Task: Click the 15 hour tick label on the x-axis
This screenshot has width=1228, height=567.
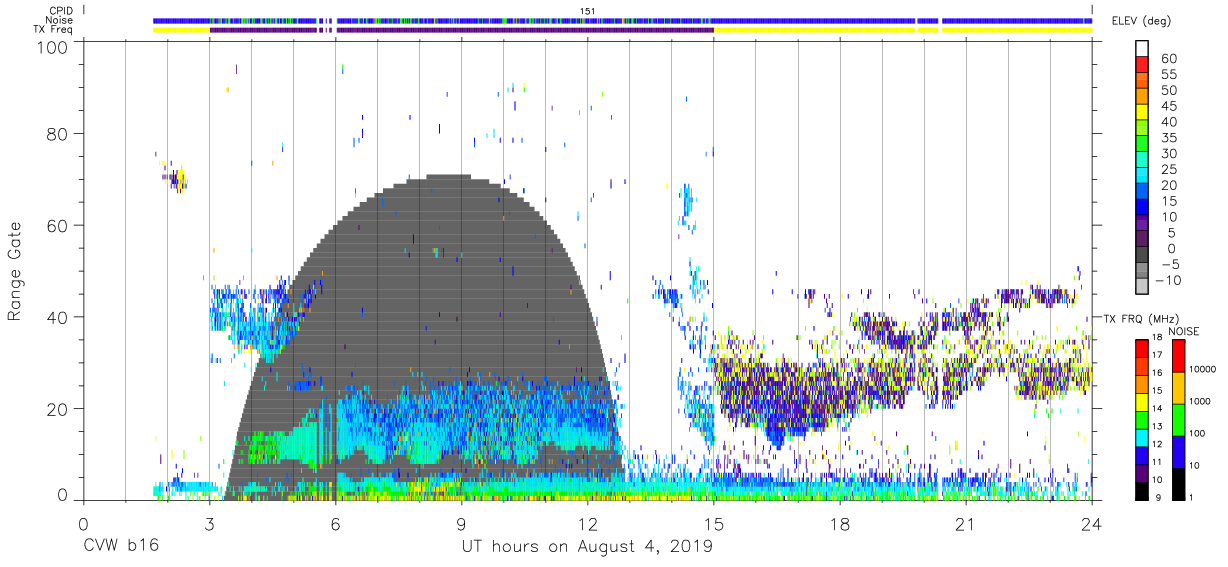Action: tap(714, 524)
